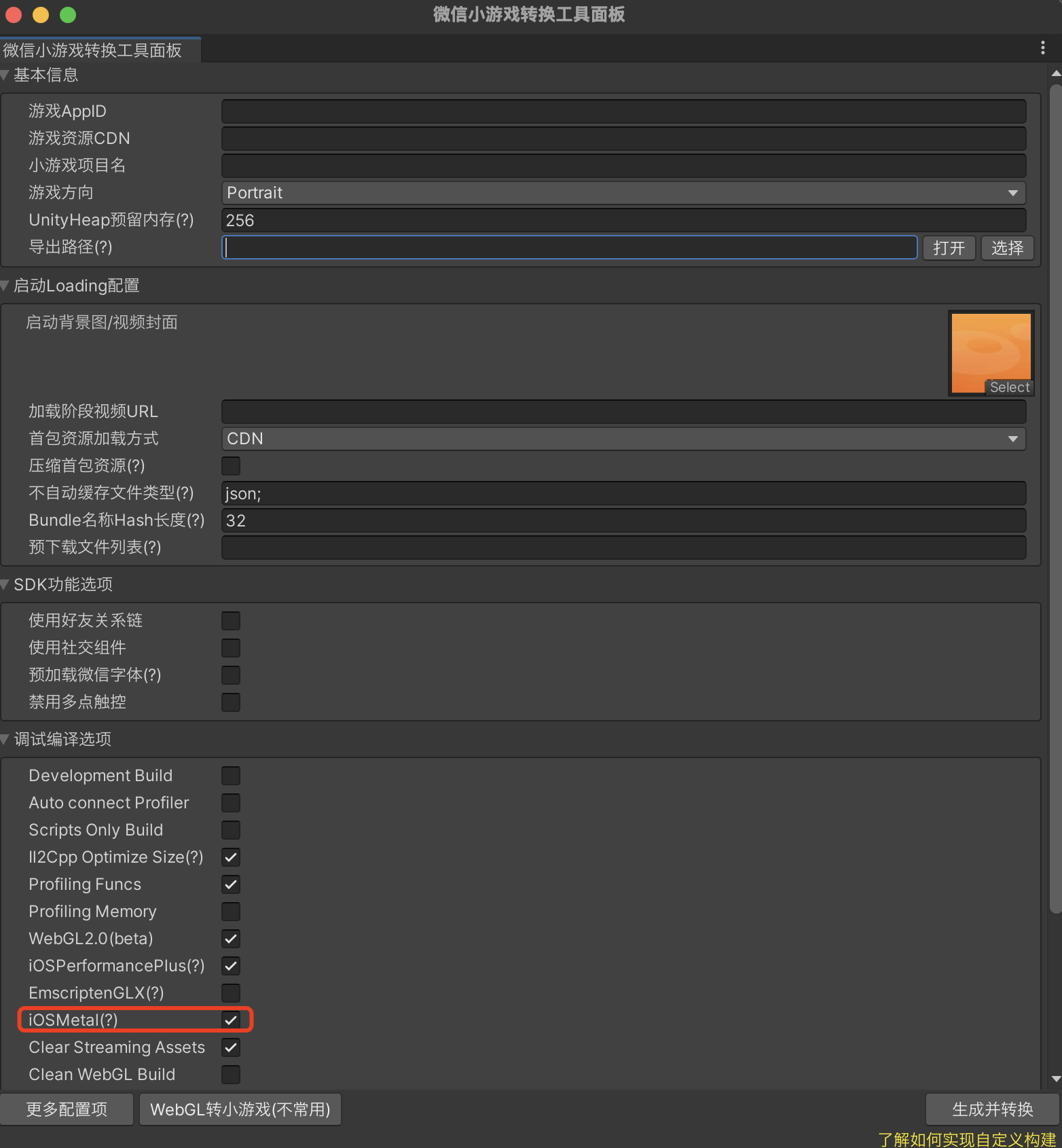Image resolution: width=1062 pixels, height=1148 pixels.
Task: Click the 游戏资源CDN input field
Action: click(623, 139)
